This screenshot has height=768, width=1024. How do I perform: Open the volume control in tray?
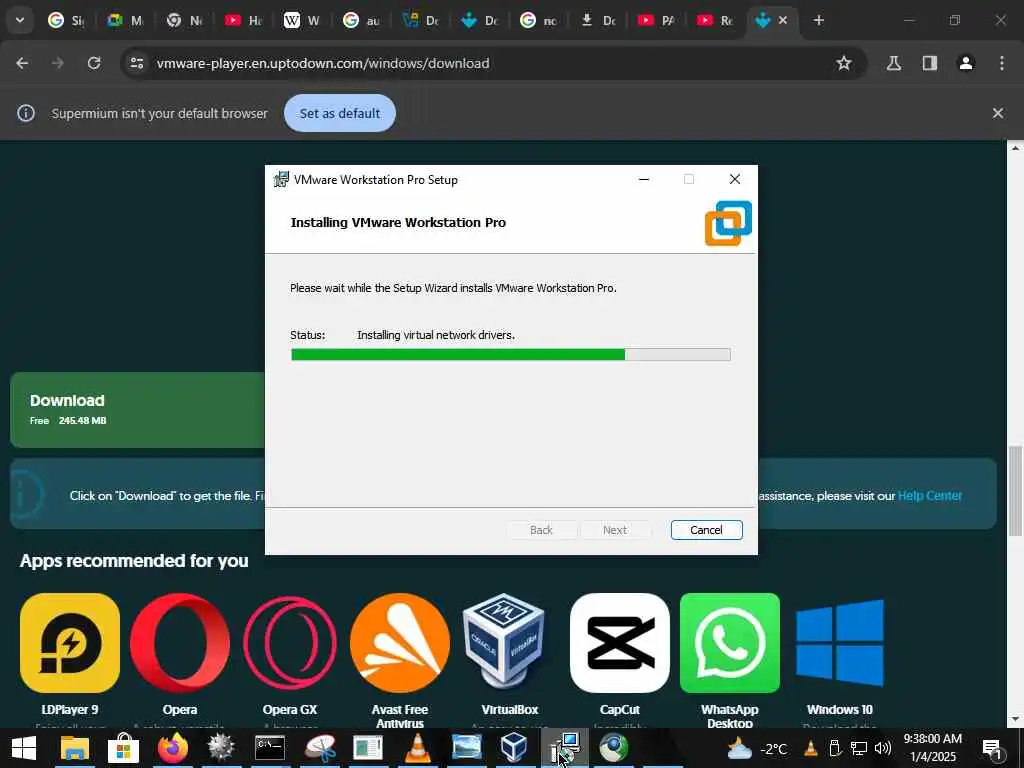882,748
